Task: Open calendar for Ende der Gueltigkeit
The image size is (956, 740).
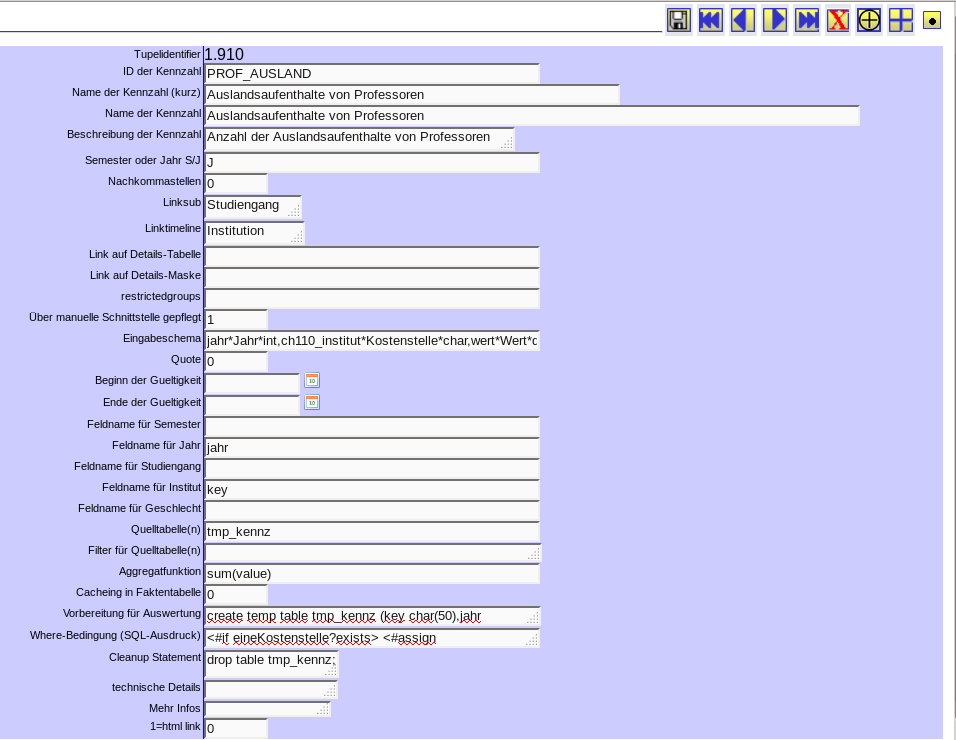Action: (x=312, y=402)
